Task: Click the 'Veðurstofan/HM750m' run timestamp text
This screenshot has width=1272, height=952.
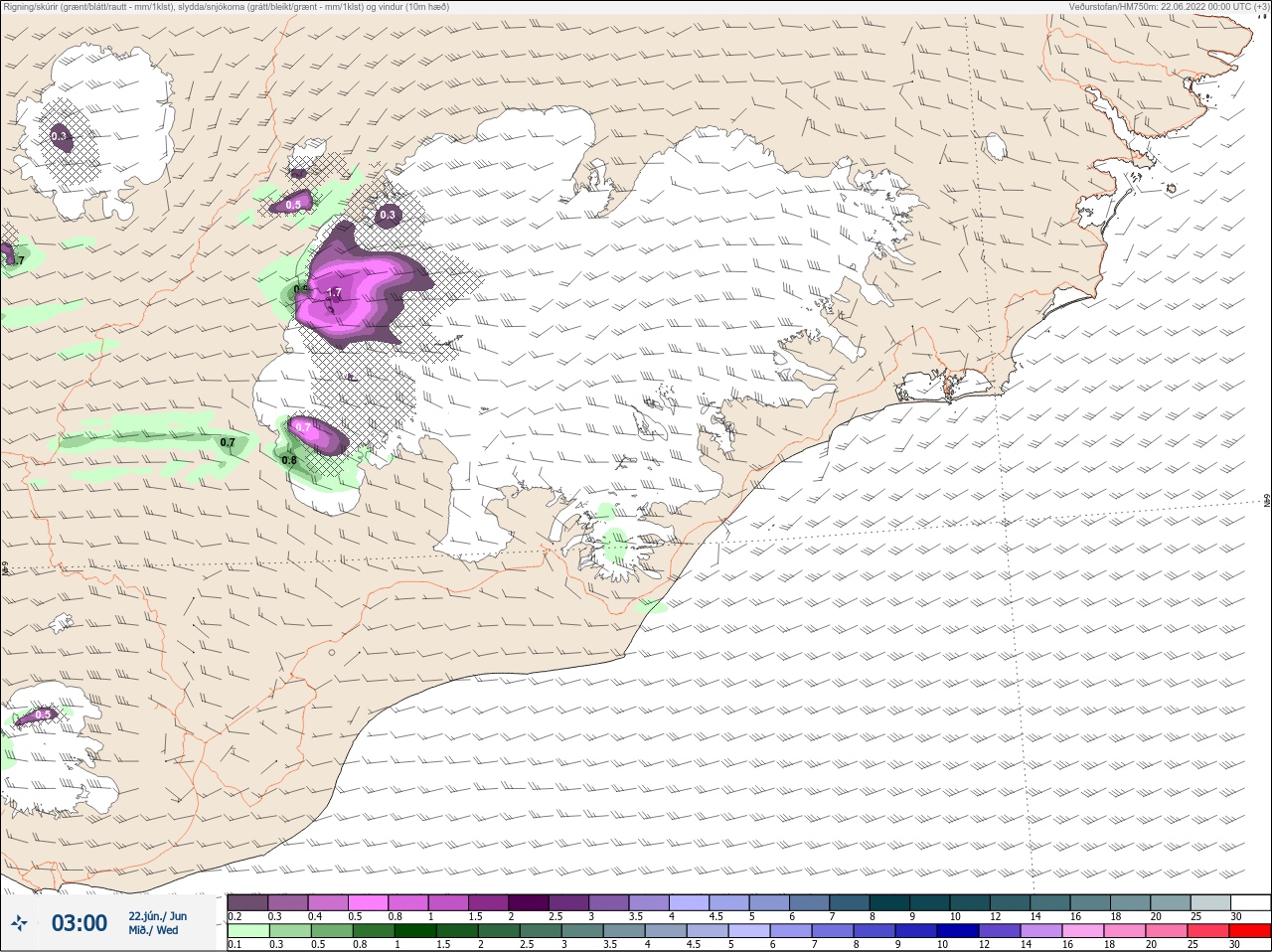Action: pyautogui.click(x=1169, y=6)
